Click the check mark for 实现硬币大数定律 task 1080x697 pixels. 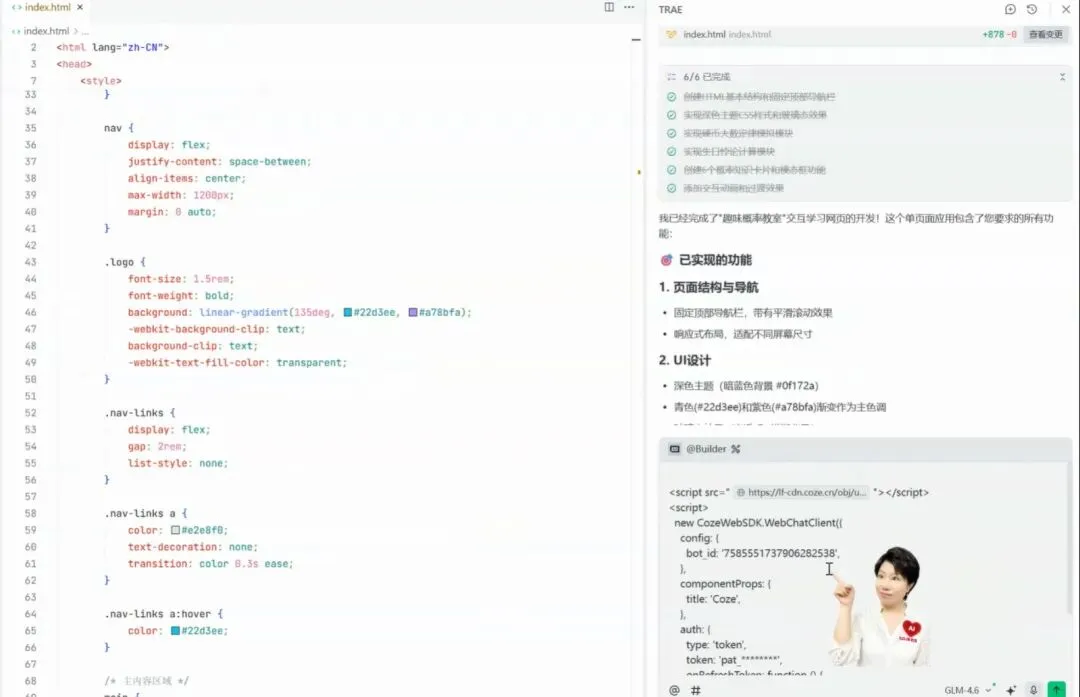672,134
